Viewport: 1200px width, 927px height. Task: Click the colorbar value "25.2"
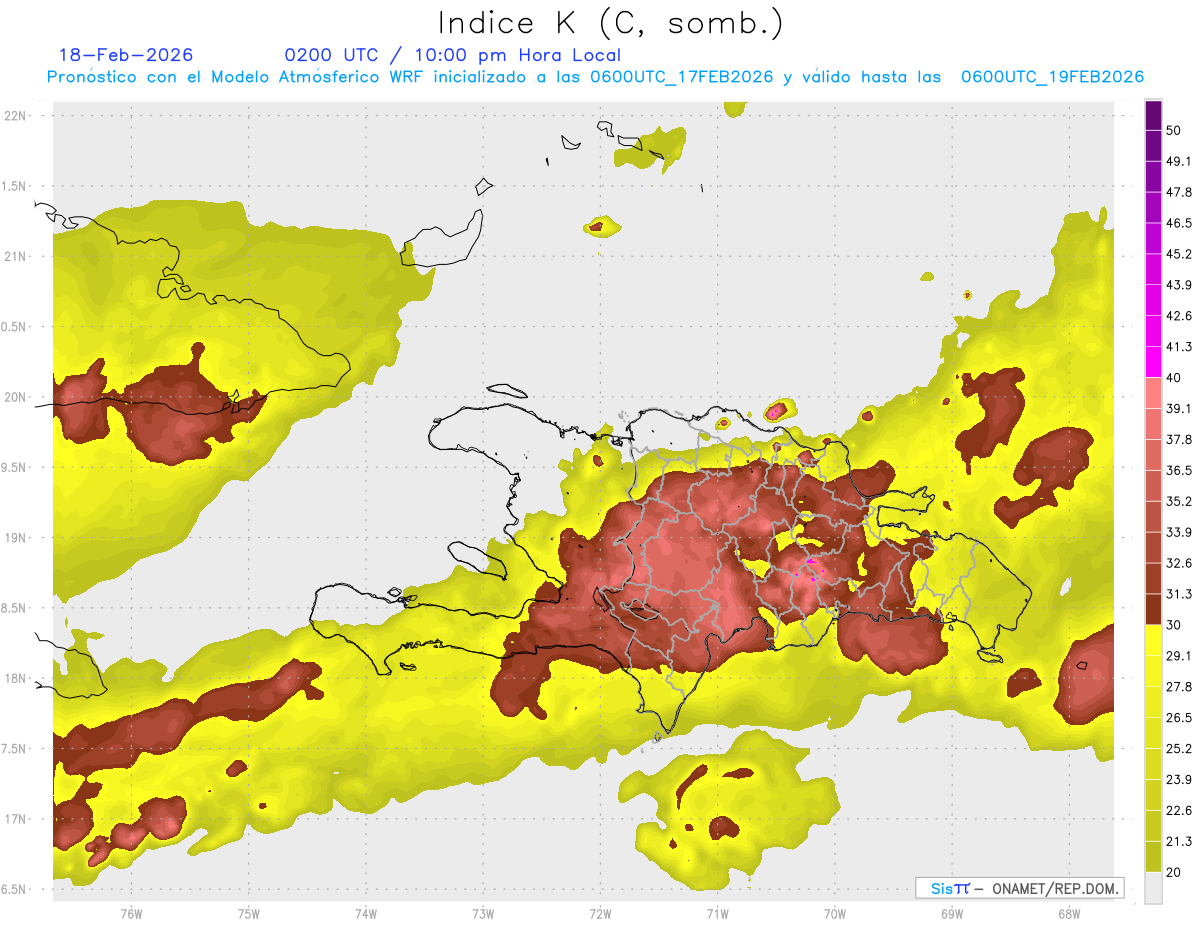pos(1179,749)
